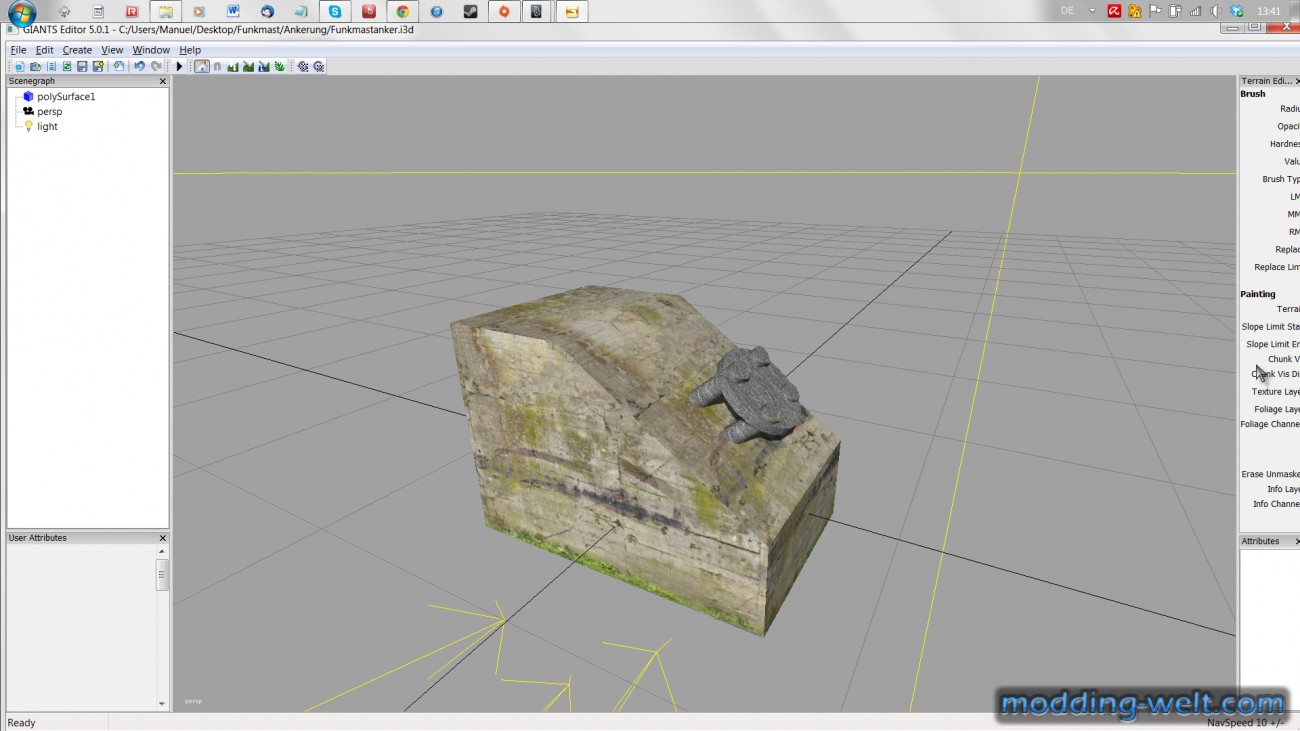Open Steam from the taskbar
The width and height of the screenshot is (1300, 731).
coord(470,12)
